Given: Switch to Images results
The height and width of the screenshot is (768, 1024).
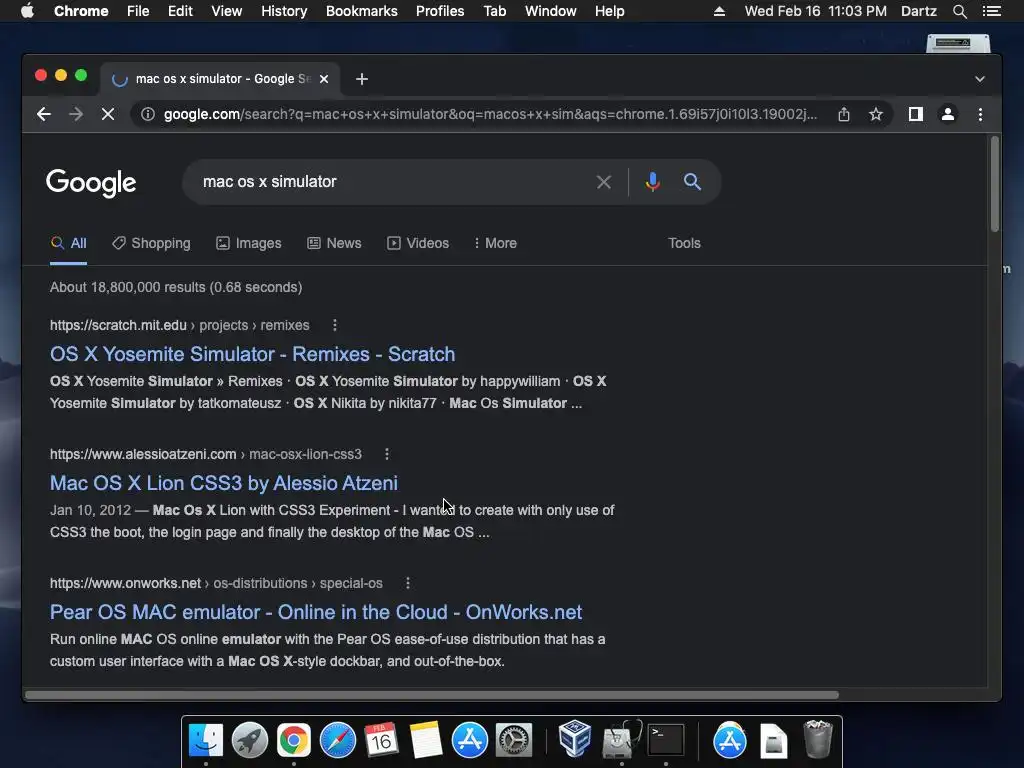Looking at the screenshot, I should pos(249,243).
